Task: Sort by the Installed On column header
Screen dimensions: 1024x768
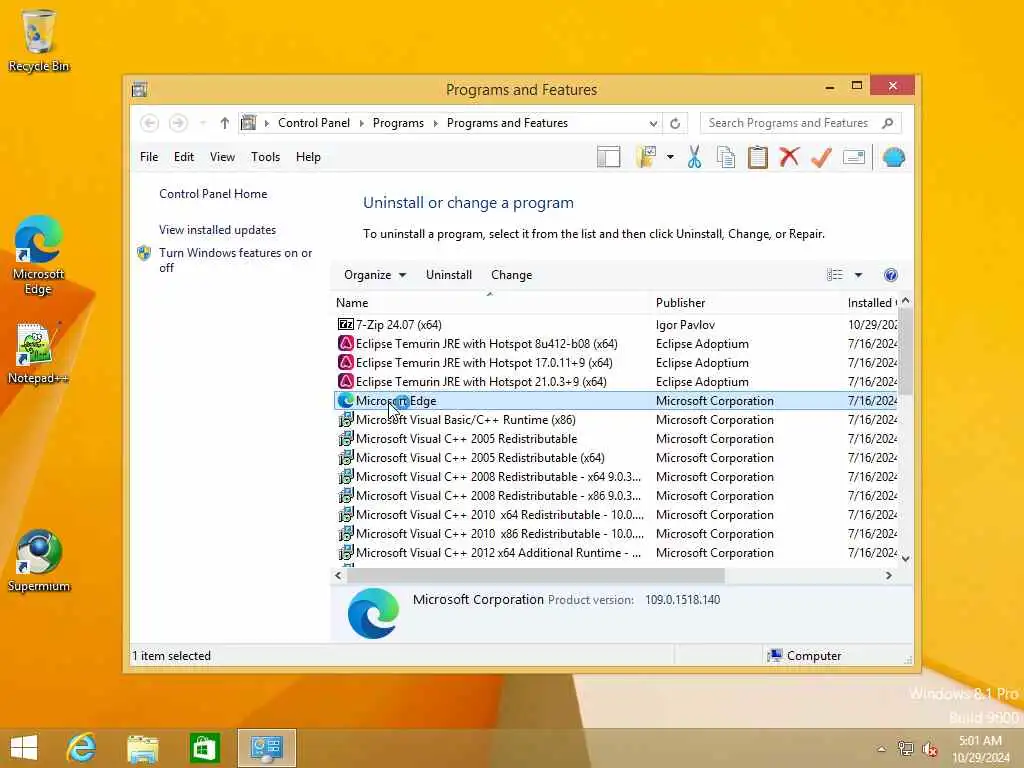Action: coord(872,302)
